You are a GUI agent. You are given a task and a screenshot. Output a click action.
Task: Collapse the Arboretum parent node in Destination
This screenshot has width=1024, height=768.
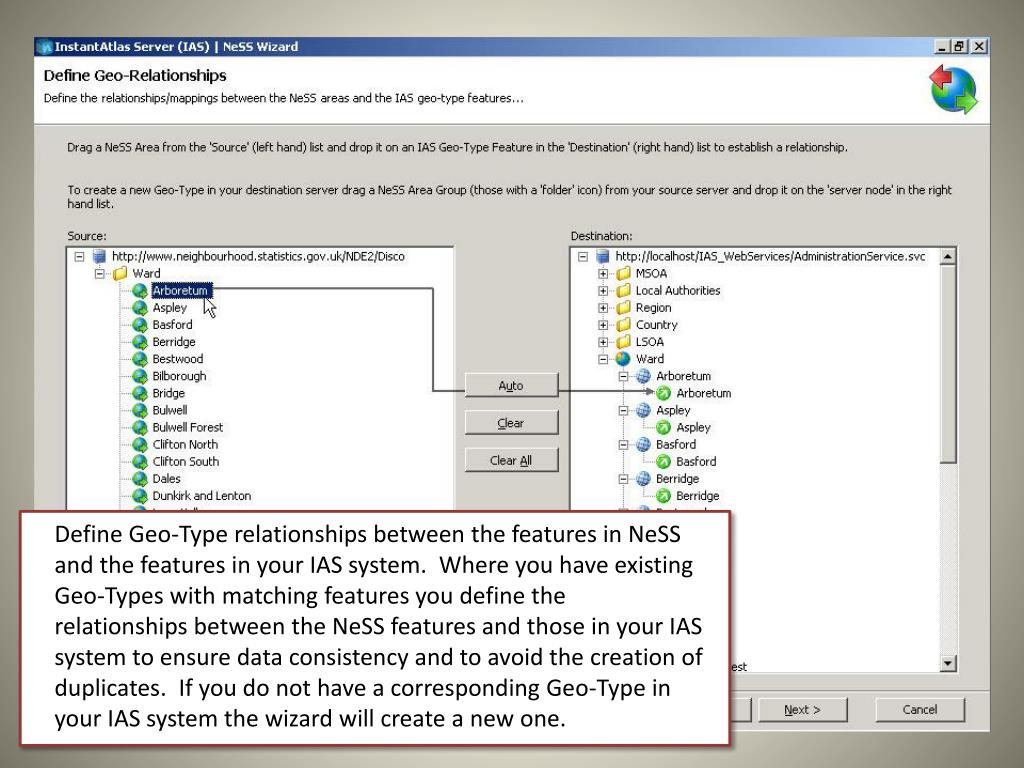[x=624, y=376]
